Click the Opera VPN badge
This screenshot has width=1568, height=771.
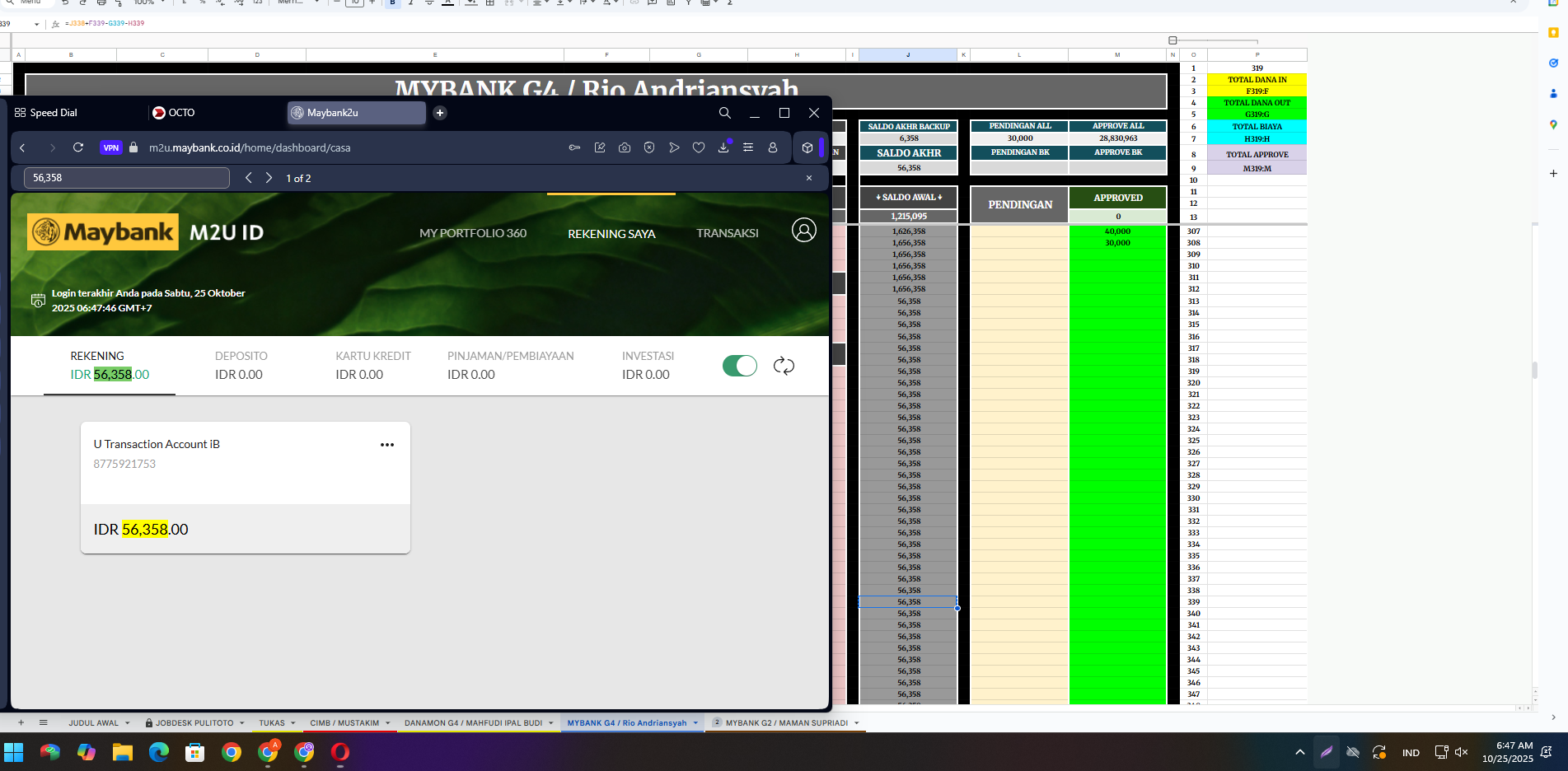pos(111,147)
